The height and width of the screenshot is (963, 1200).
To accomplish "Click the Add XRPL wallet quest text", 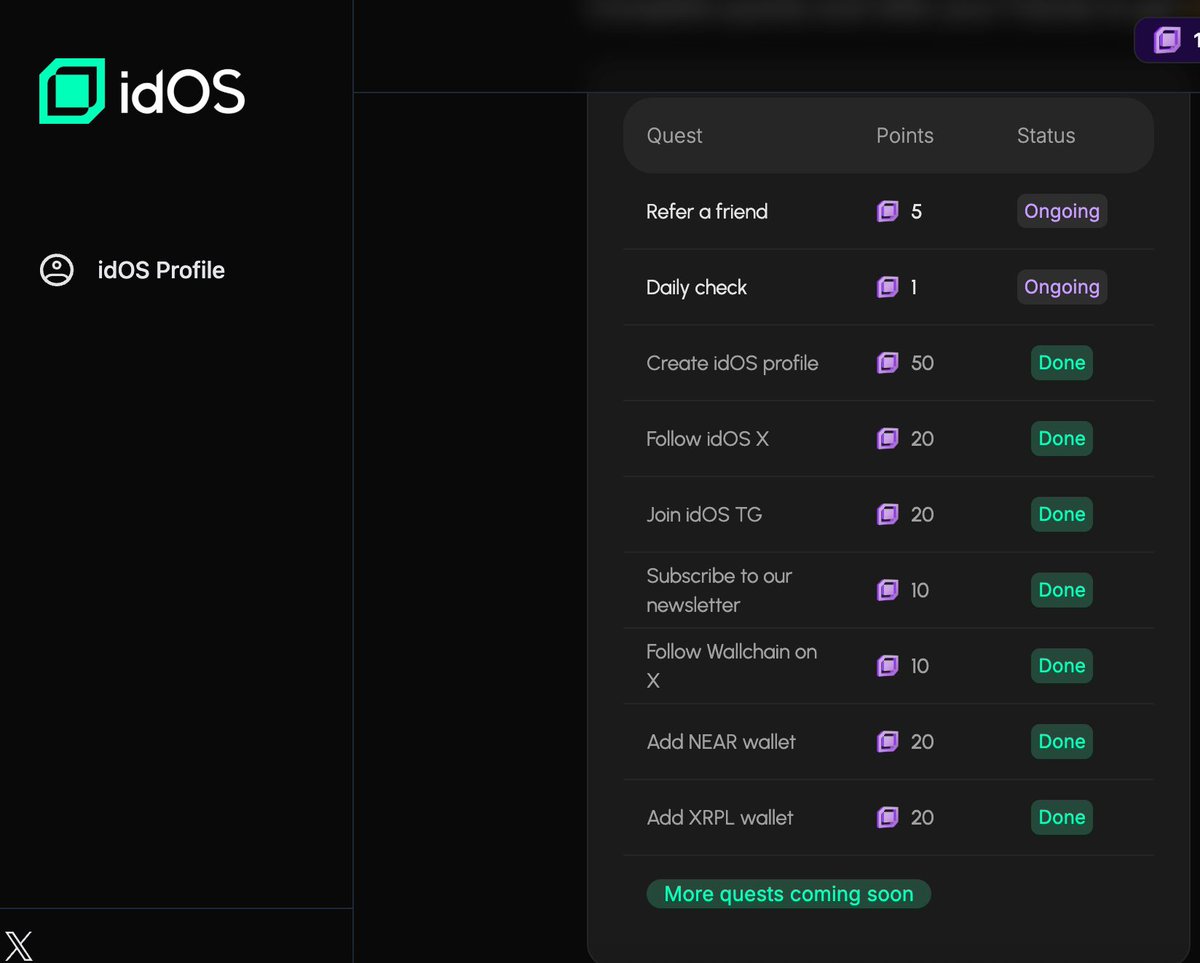I will coord(720,817).
